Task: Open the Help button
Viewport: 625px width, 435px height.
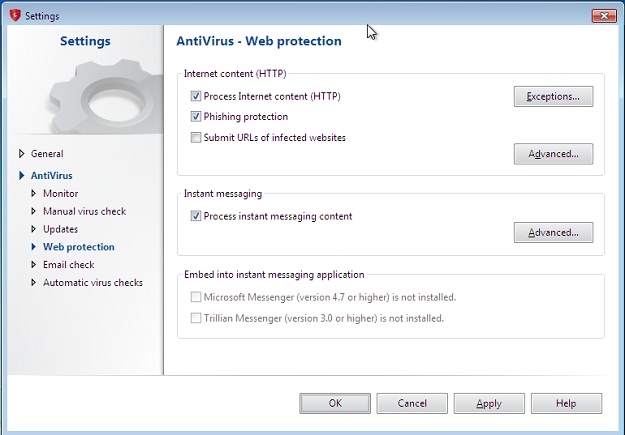Action: 566,404
